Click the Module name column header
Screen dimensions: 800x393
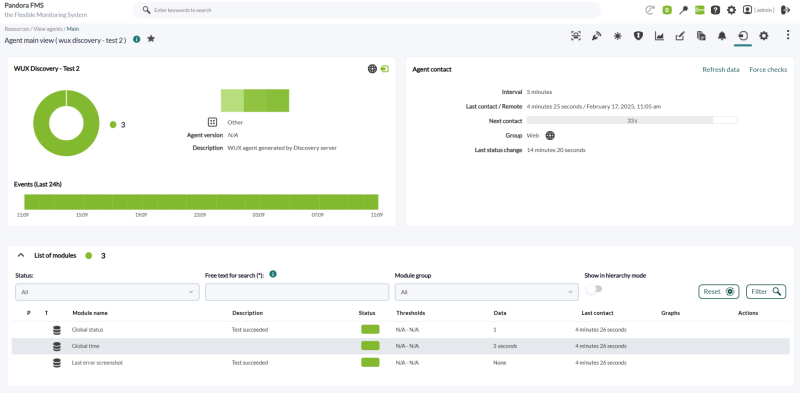click(x=90, y=313)
